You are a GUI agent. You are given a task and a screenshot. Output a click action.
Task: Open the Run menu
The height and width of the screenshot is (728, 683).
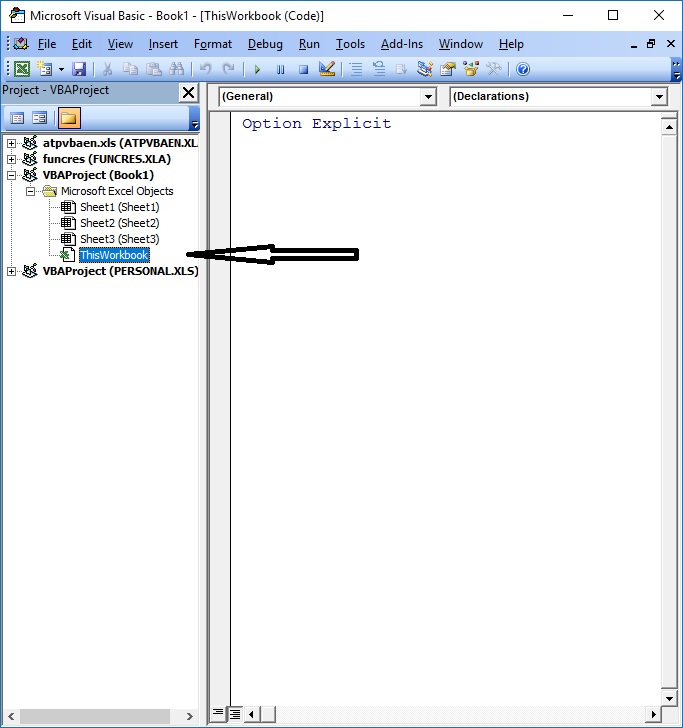(309, 44)
